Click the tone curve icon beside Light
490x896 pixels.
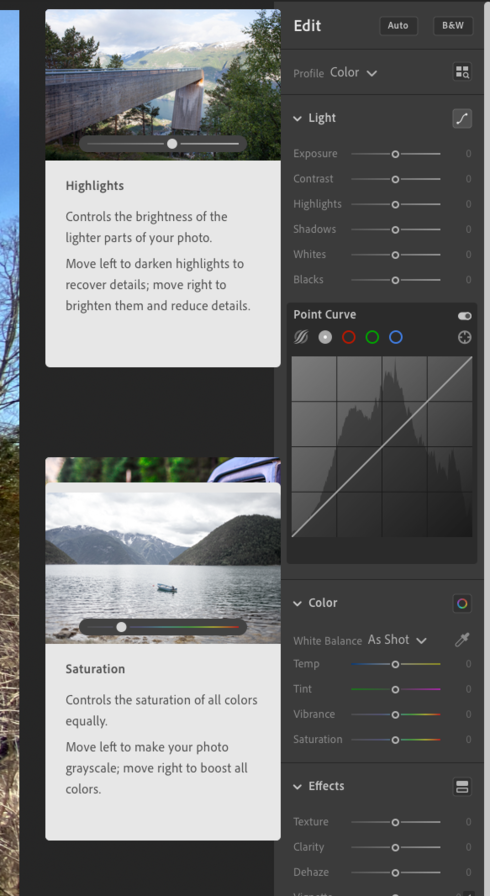pyautogui.click(x=462, y=118)
